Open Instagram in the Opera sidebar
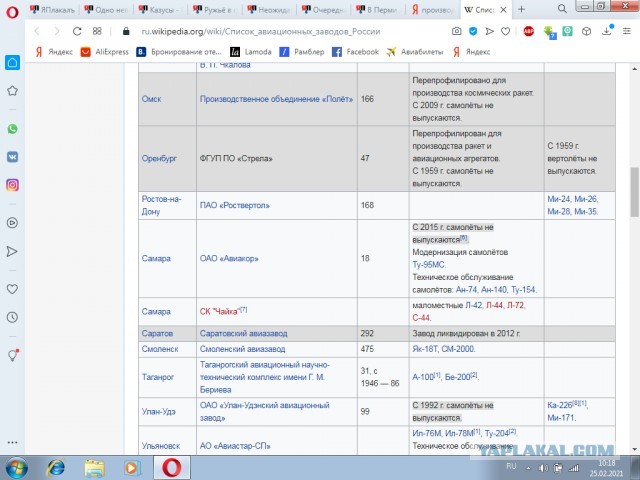The width and height of the screenshot is (640, 480). (12, 185)
